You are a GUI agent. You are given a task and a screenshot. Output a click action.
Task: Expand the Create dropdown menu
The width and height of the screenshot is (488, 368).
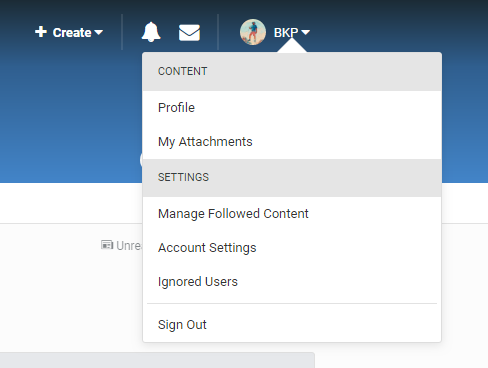tap(69, 32)
